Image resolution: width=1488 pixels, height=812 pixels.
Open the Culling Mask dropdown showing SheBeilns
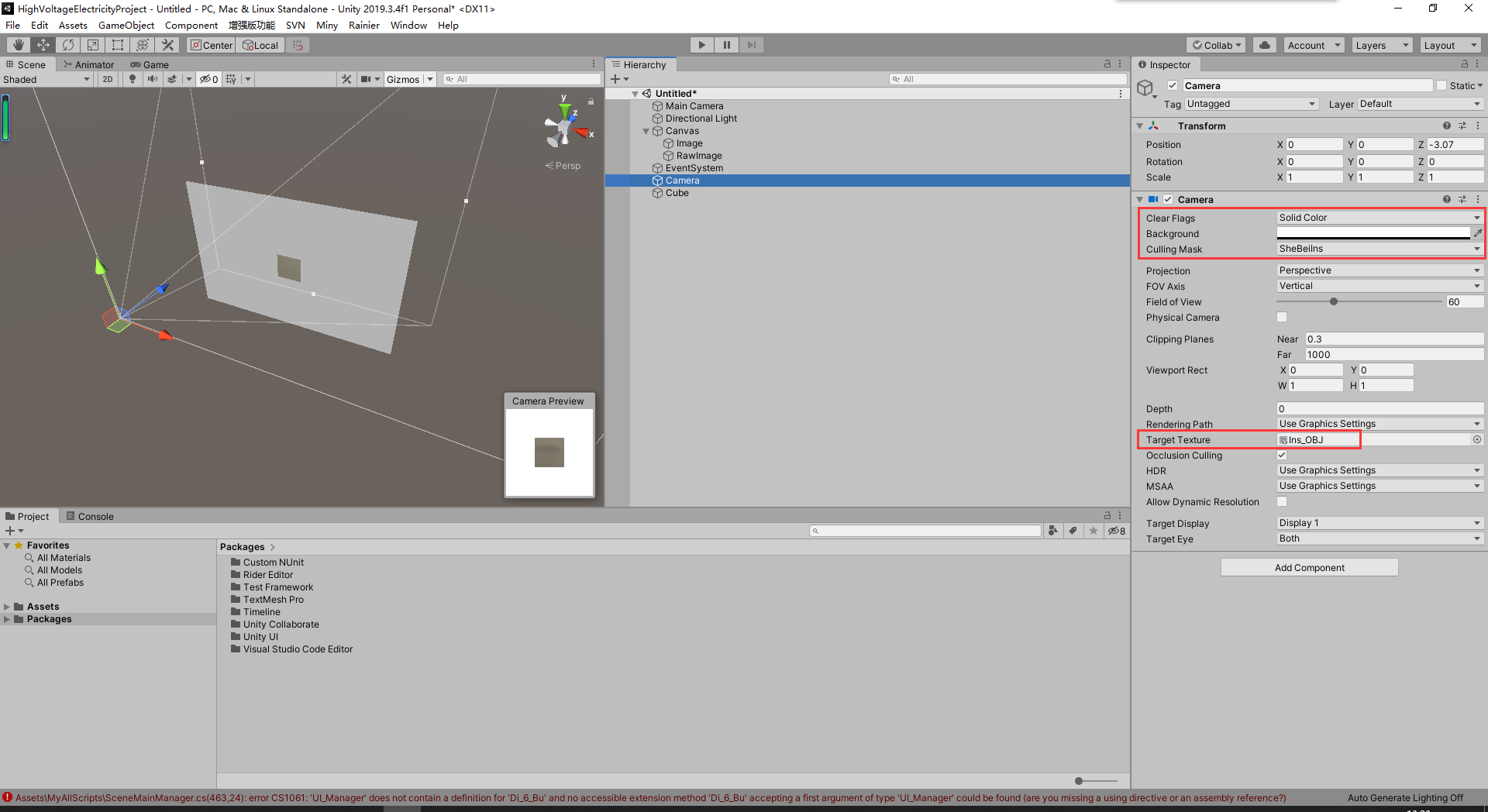pyautogui.click(x=1379, y=249)
